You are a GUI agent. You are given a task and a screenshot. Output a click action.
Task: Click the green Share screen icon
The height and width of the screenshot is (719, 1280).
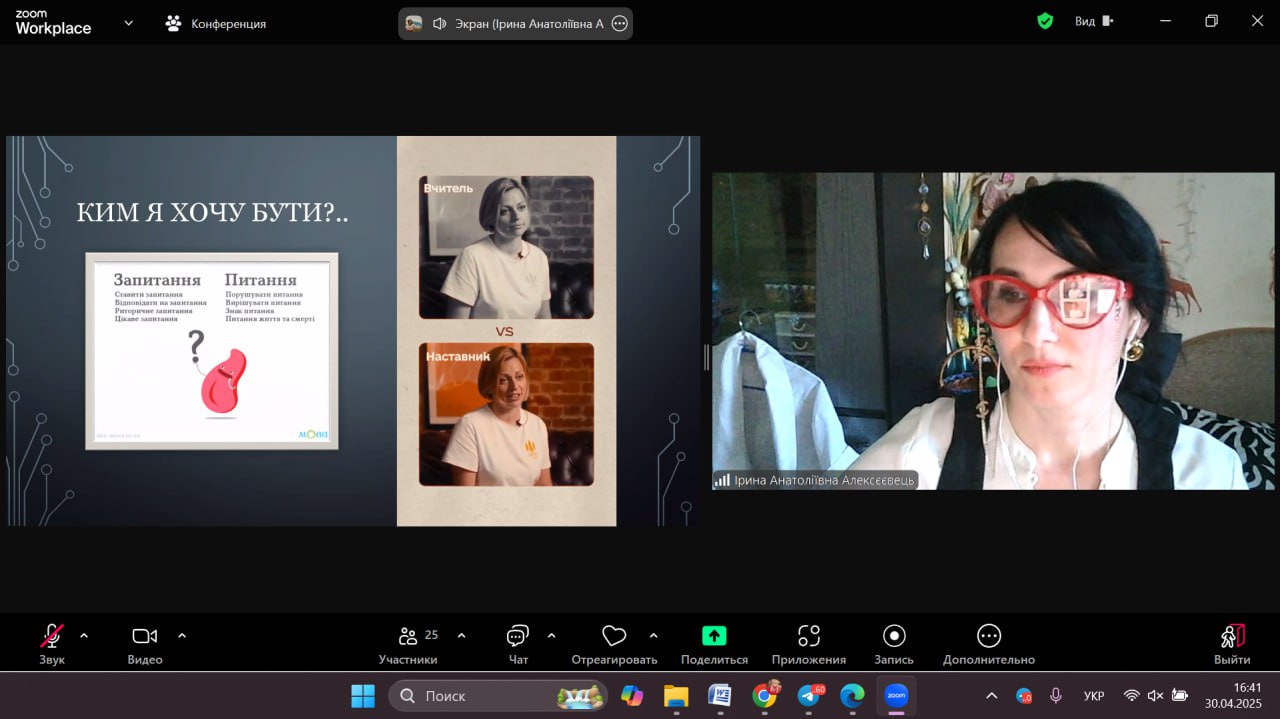(x=714, y=636)
